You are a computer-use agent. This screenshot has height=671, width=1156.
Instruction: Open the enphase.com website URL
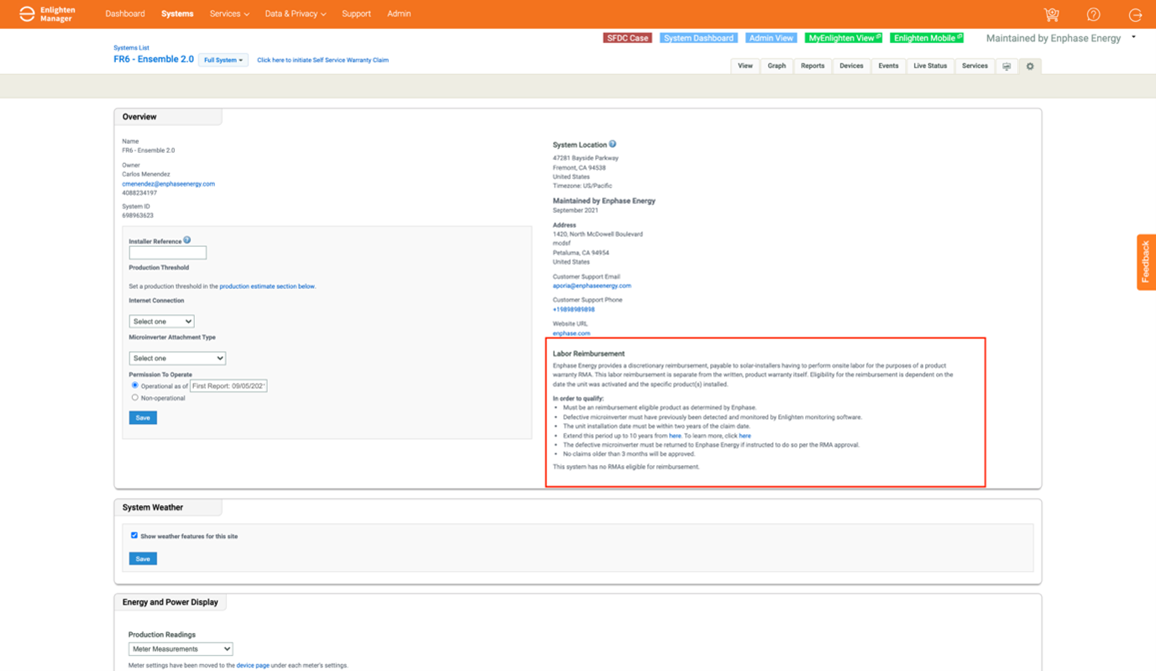571,333
